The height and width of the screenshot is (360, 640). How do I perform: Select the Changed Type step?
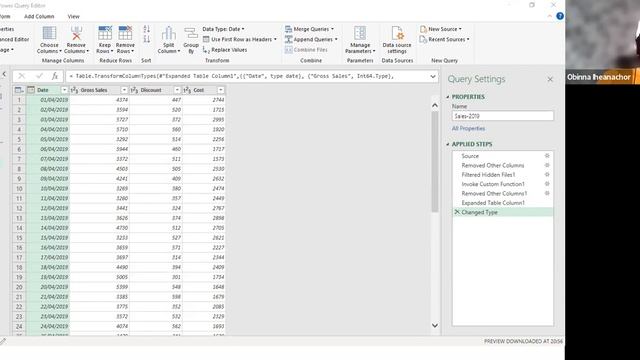(x=502, y=212)
